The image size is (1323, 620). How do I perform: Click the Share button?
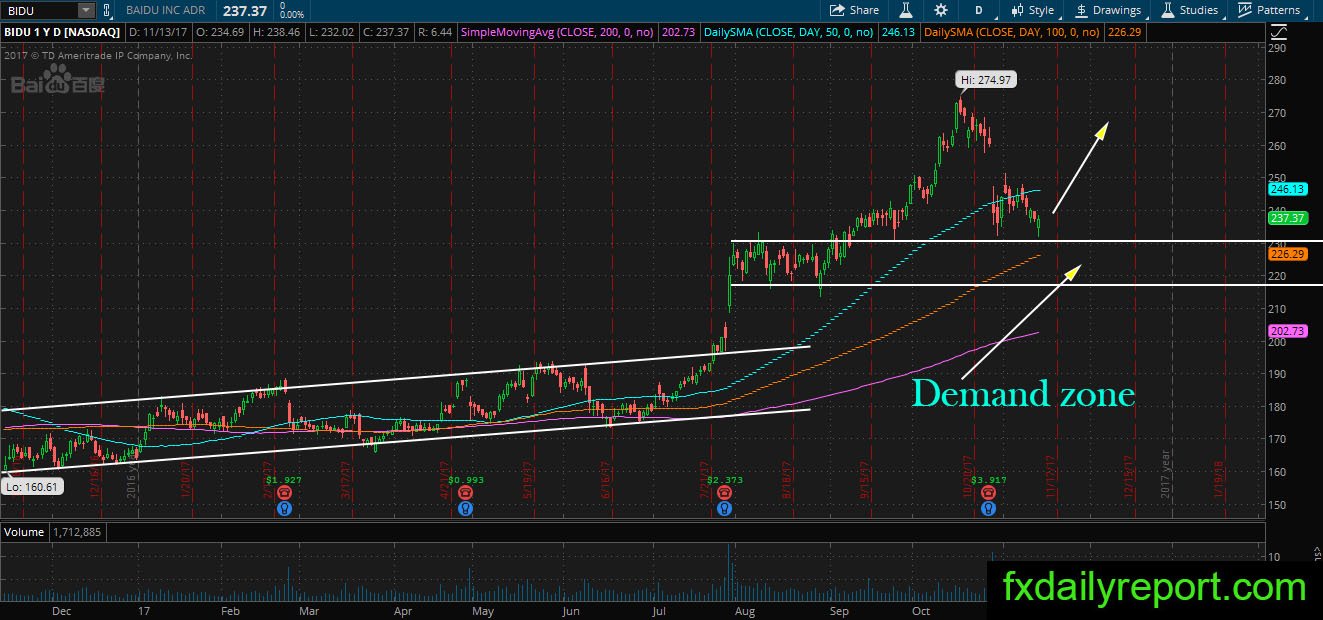(x=855, y=10)
